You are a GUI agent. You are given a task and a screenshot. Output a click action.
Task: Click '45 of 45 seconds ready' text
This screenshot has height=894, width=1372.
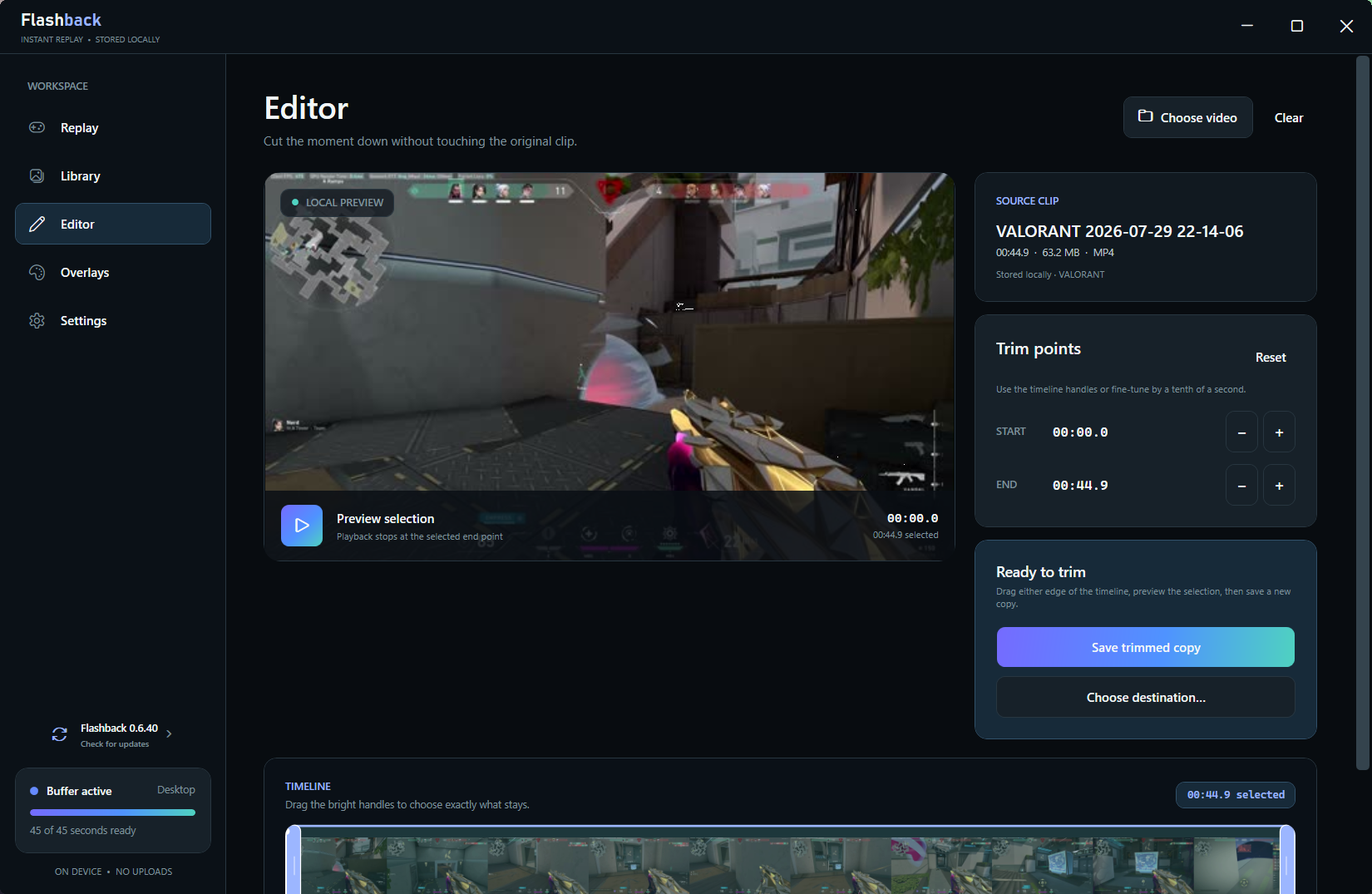83,830
